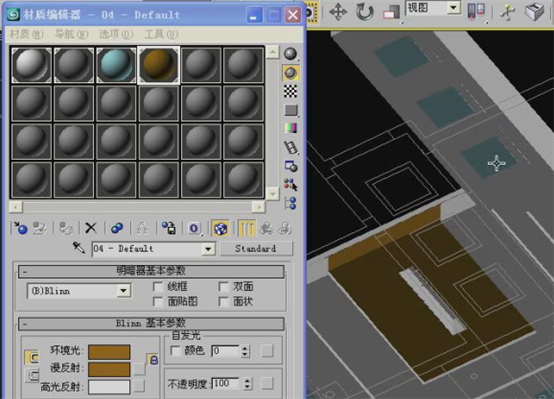This screenshot has width=554, height=399.
Task: Open the 视图 coordinate system dropdown
Action: pos(454,7)
